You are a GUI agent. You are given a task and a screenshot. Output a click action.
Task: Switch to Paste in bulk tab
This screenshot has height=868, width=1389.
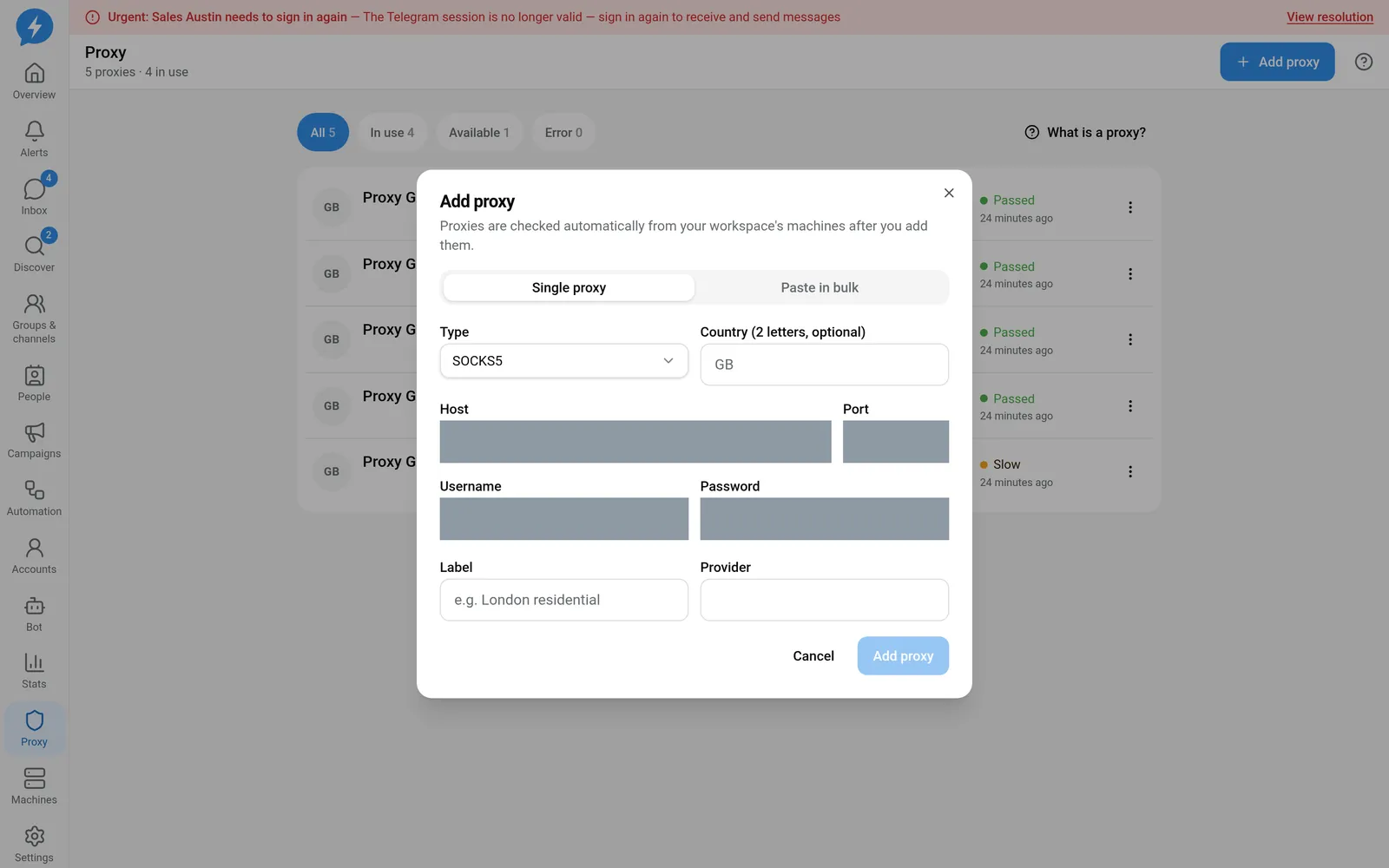point(820,287)
